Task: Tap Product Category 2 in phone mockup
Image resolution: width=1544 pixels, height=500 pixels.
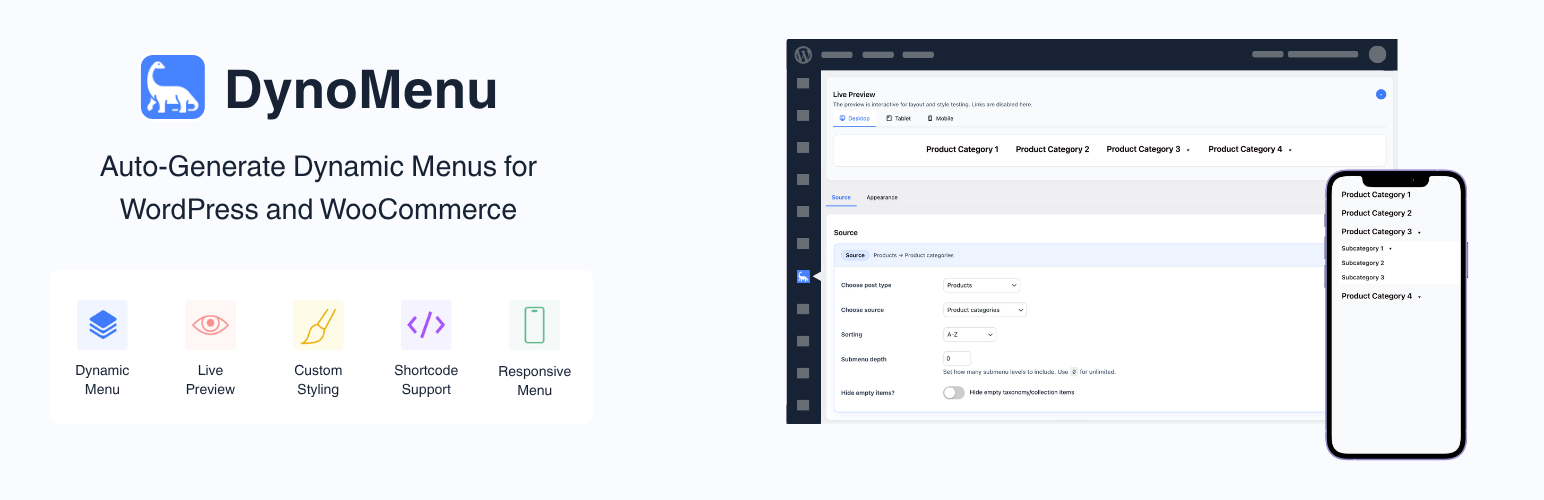Action: click(1376, 213)
